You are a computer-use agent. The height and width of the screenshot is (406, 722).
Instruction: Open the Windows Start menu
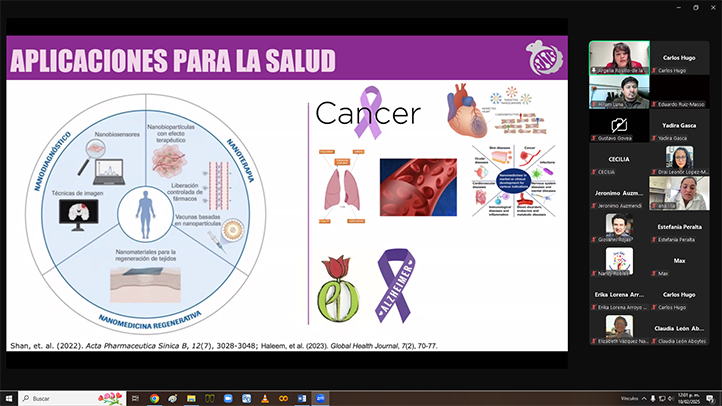click(8, 399)
